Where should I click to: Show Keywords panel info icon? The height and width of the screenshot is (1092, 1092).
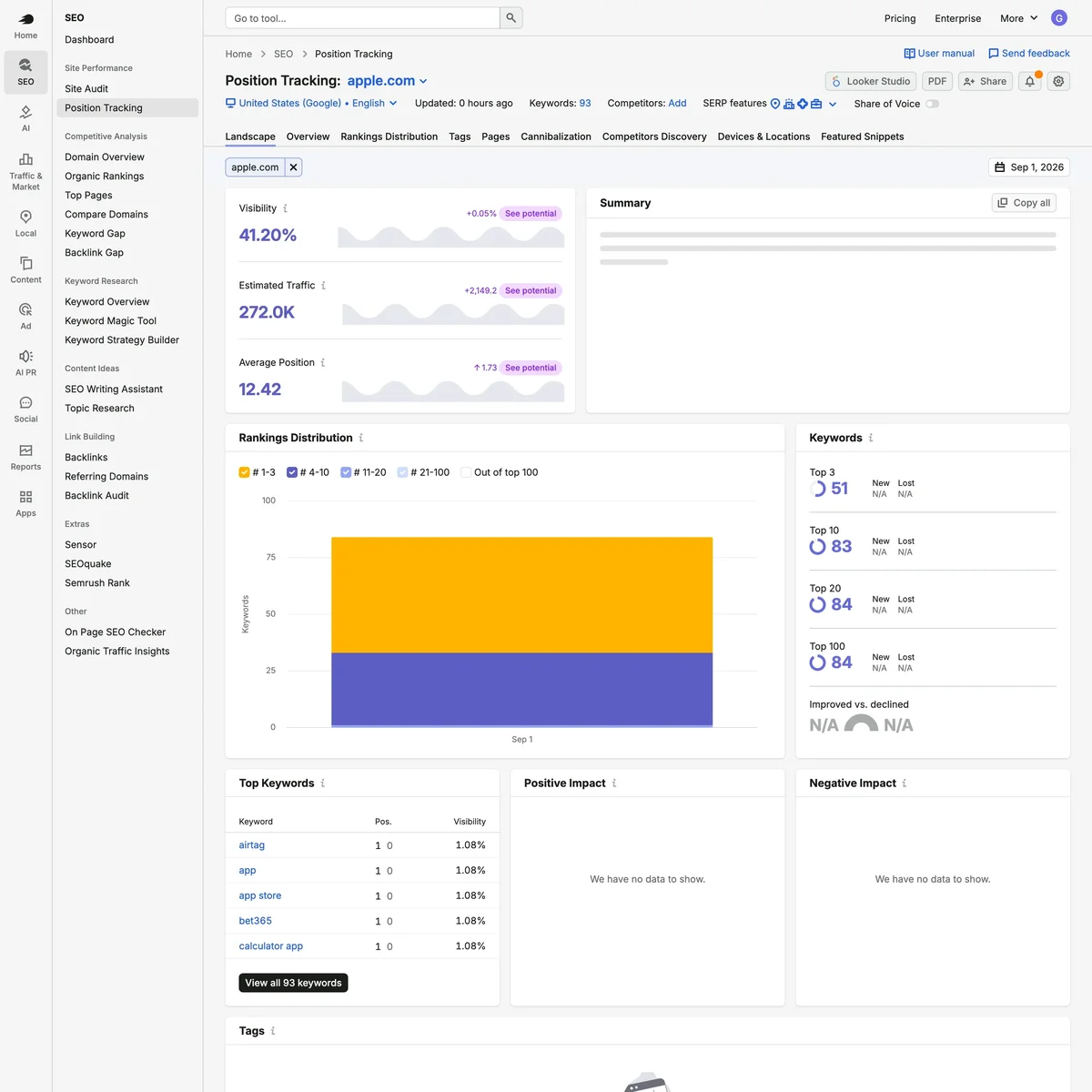click(x=870, y=438)
